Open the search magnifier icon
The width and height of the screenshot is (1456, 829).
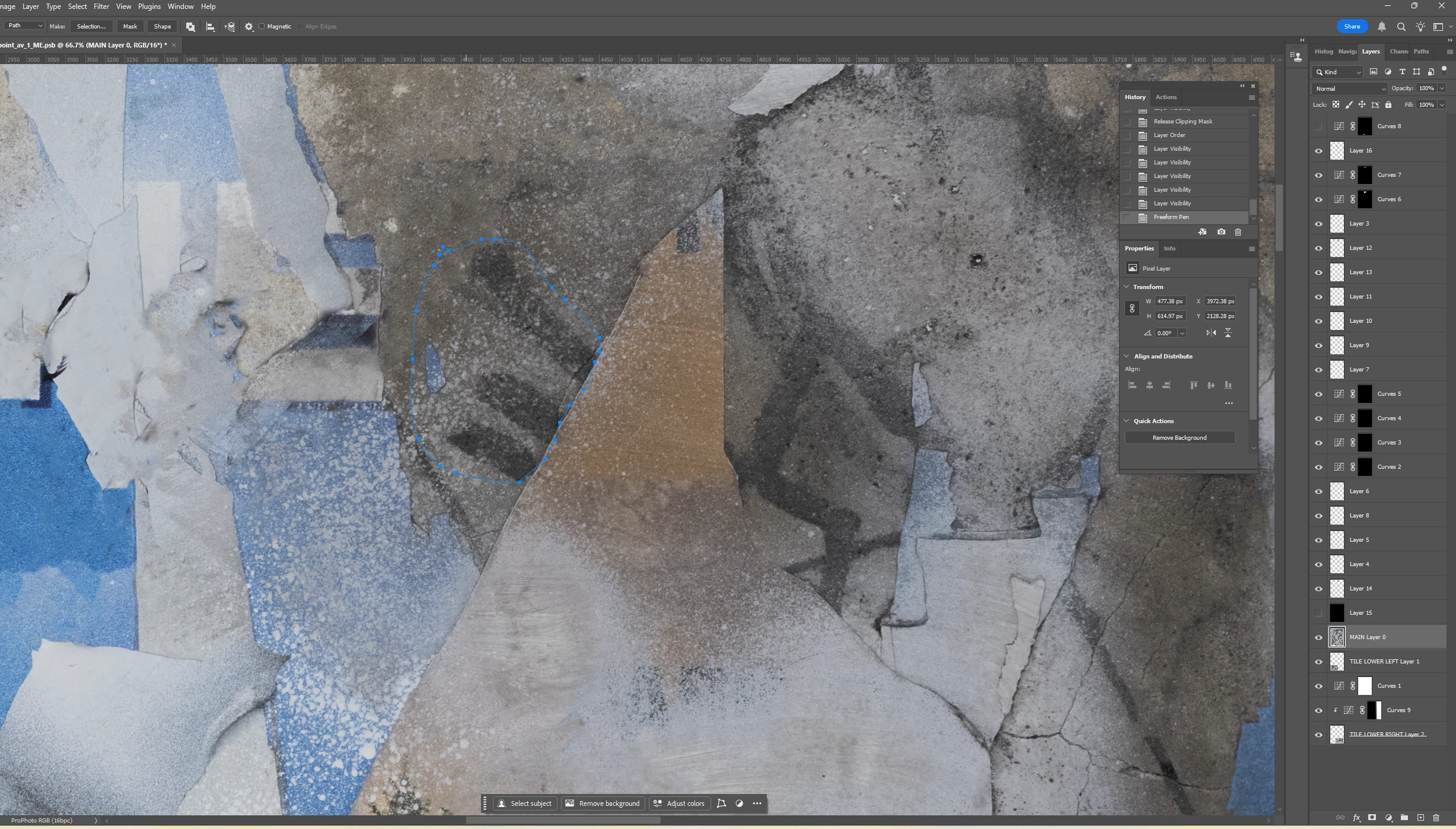[1401, 27]
